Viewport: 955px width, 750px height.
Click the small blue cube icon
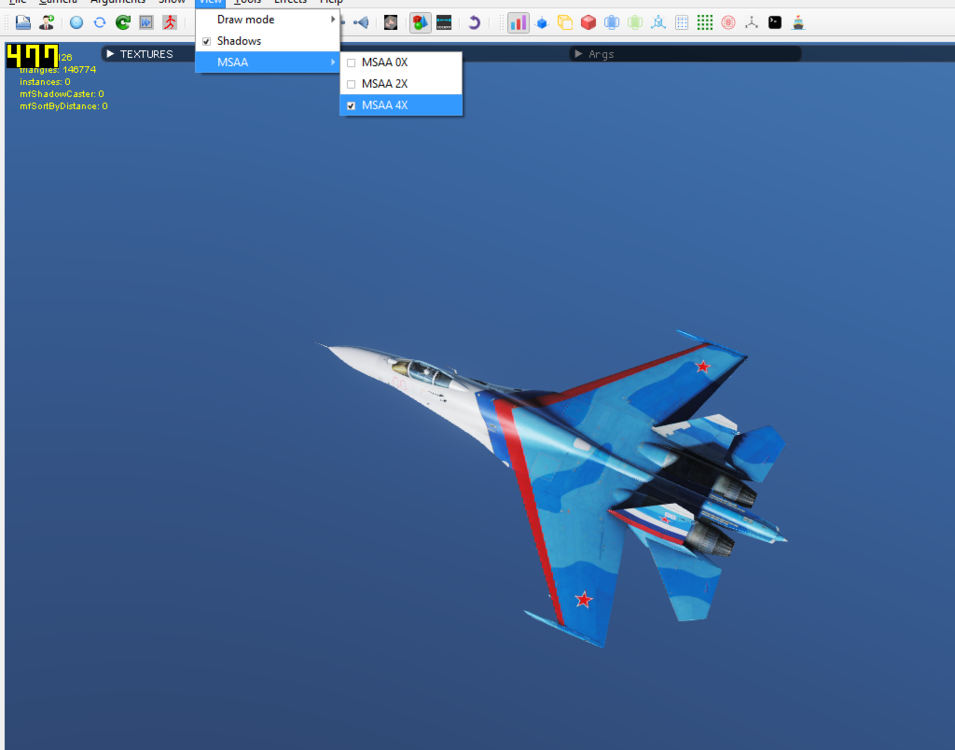pos(541,23)
